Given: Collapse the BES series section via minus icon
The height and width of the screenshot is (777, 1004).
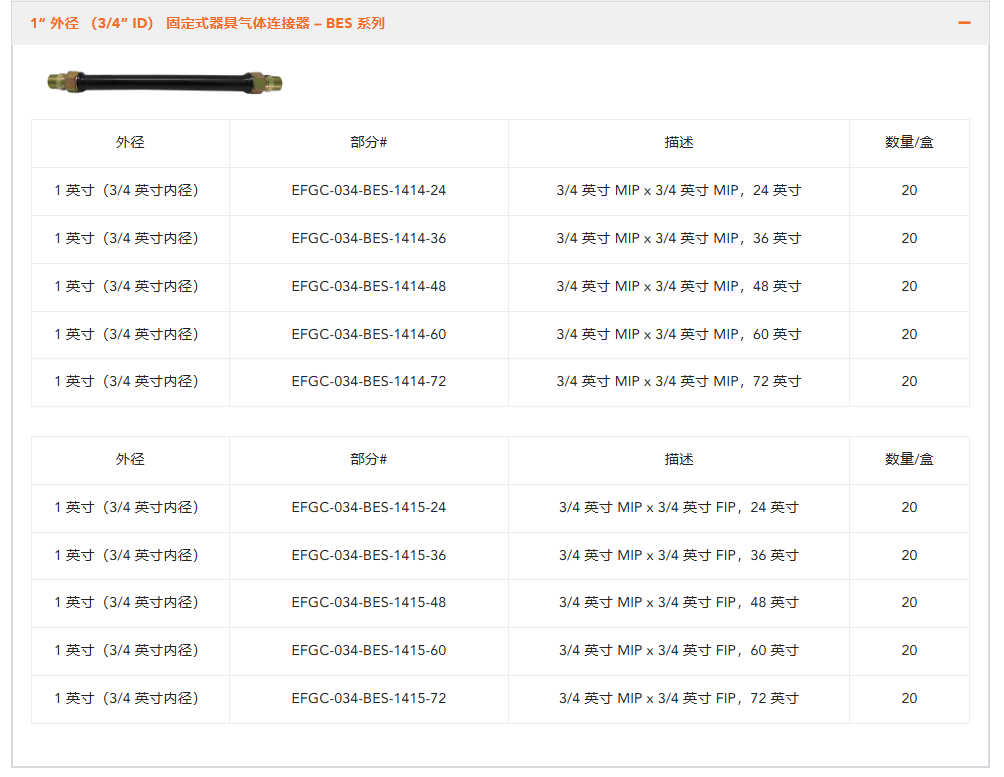Looking at the screenshot, I should click(x=964, y=23).
